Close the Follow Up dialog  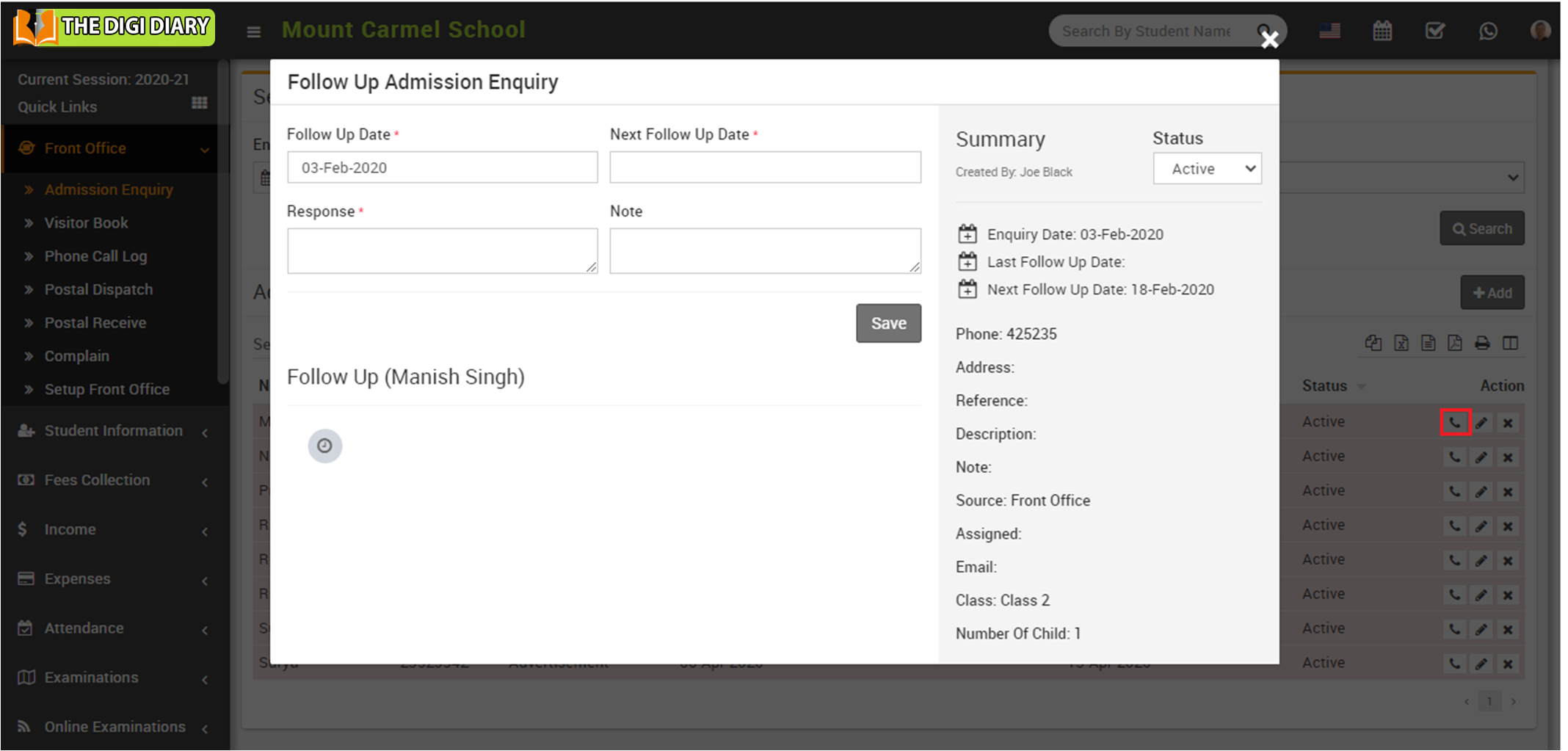tap(1269, 40)
